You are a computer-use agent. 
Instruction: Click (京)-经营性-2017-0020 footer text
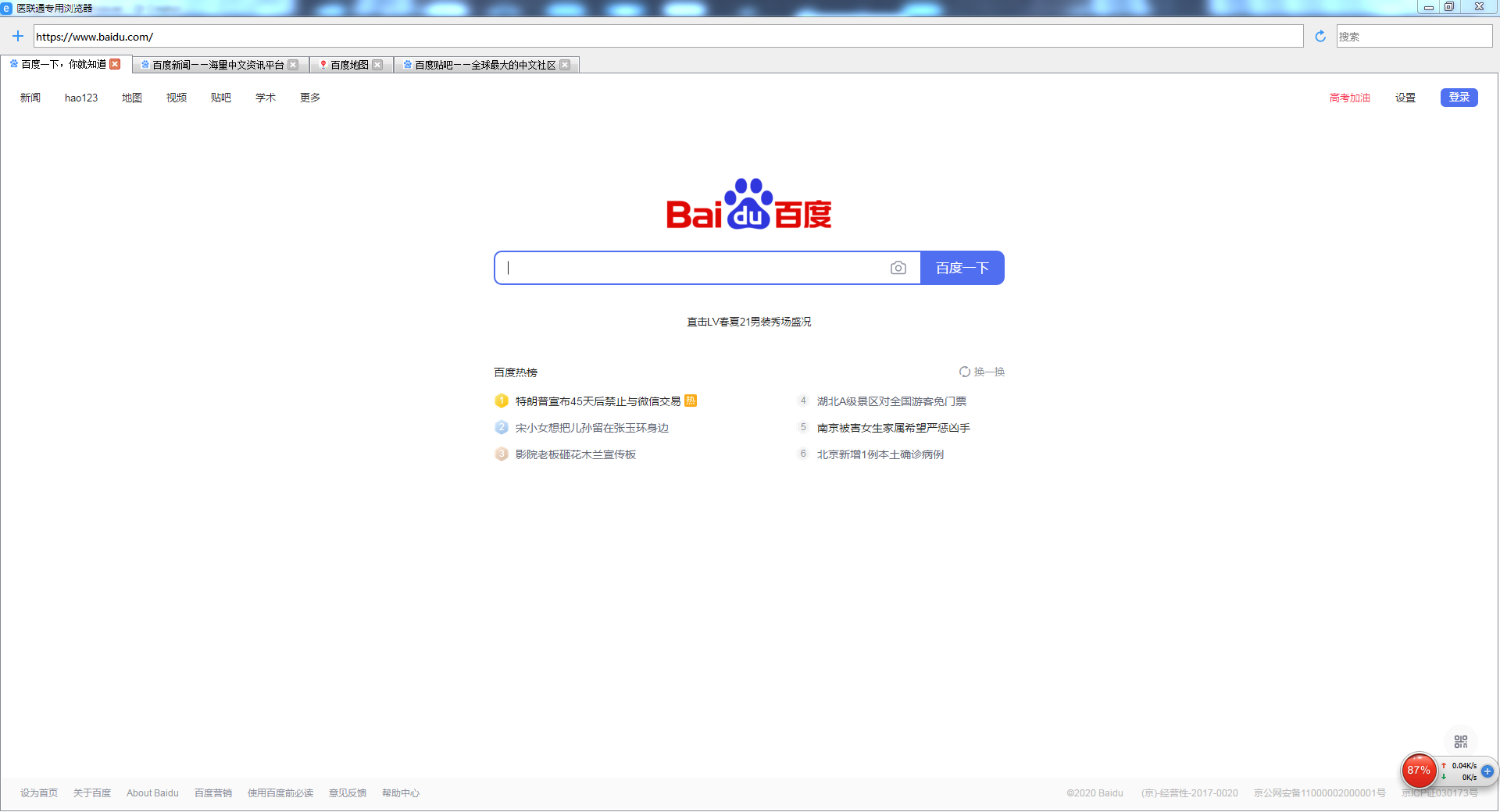[x=1189, y=793]
